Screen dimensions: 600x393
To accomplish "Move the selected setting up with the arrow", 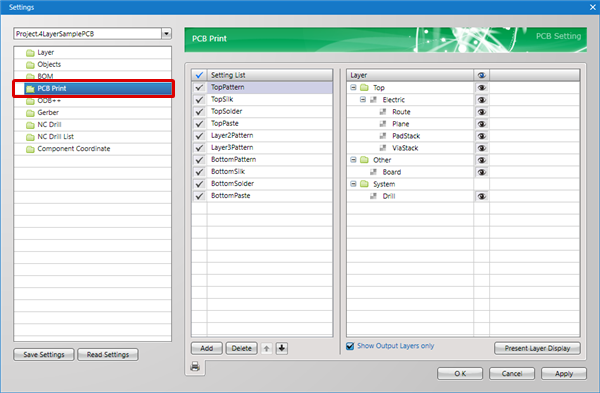I will [266, 348].
